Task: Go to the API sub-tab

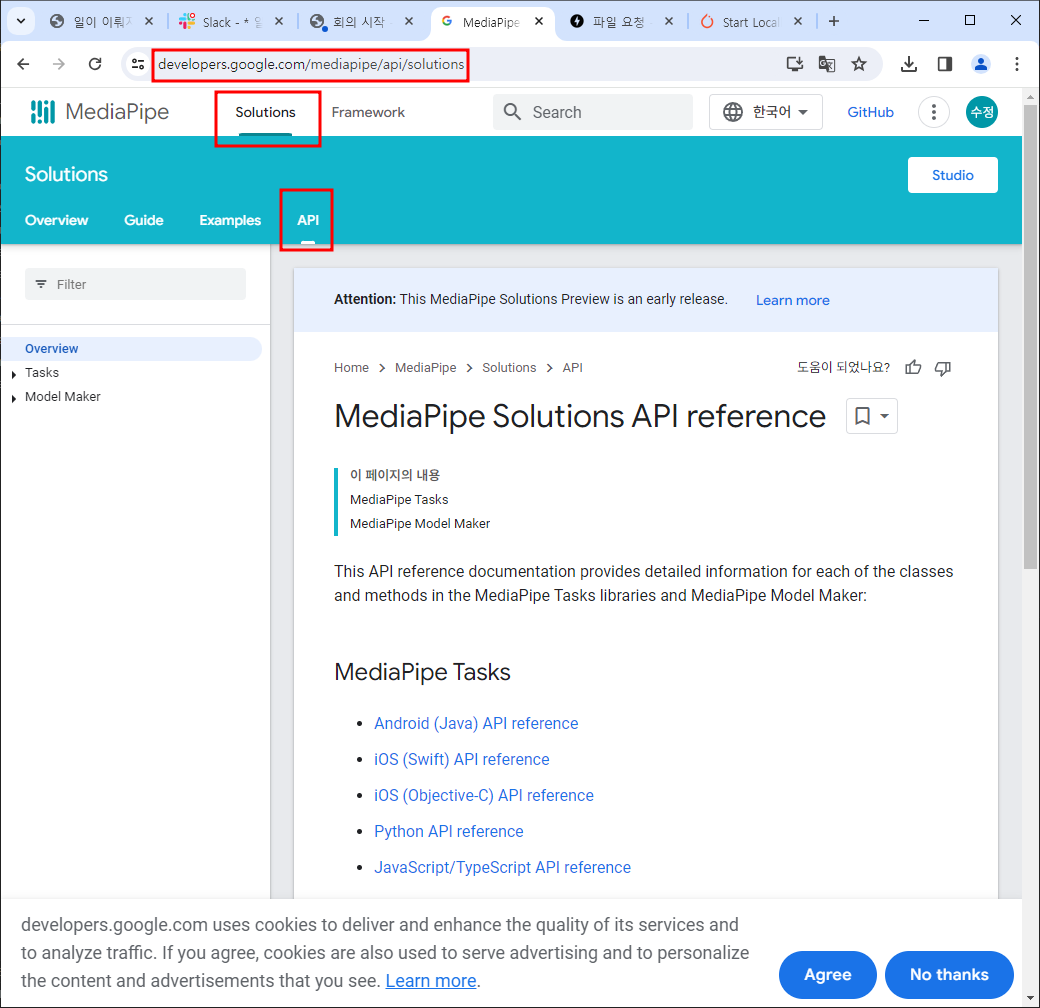Action: coord(308,220)
